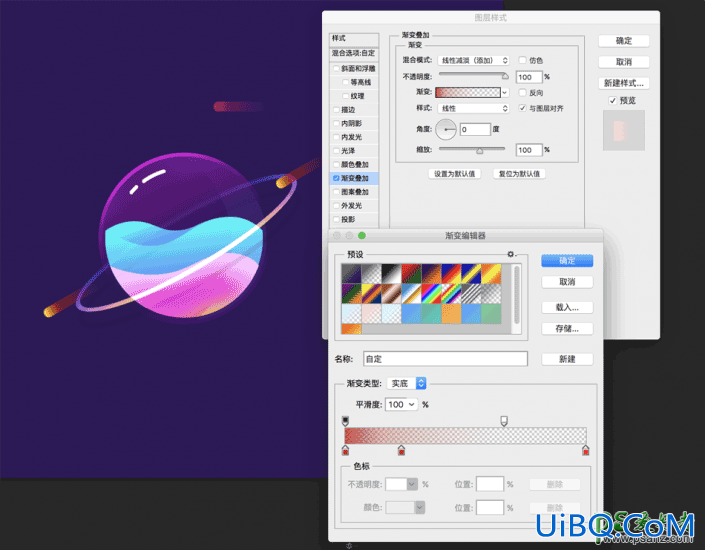Open the 样式 线性 dropdown
This screenshot has height=550, width=705.
coord(473,108)
